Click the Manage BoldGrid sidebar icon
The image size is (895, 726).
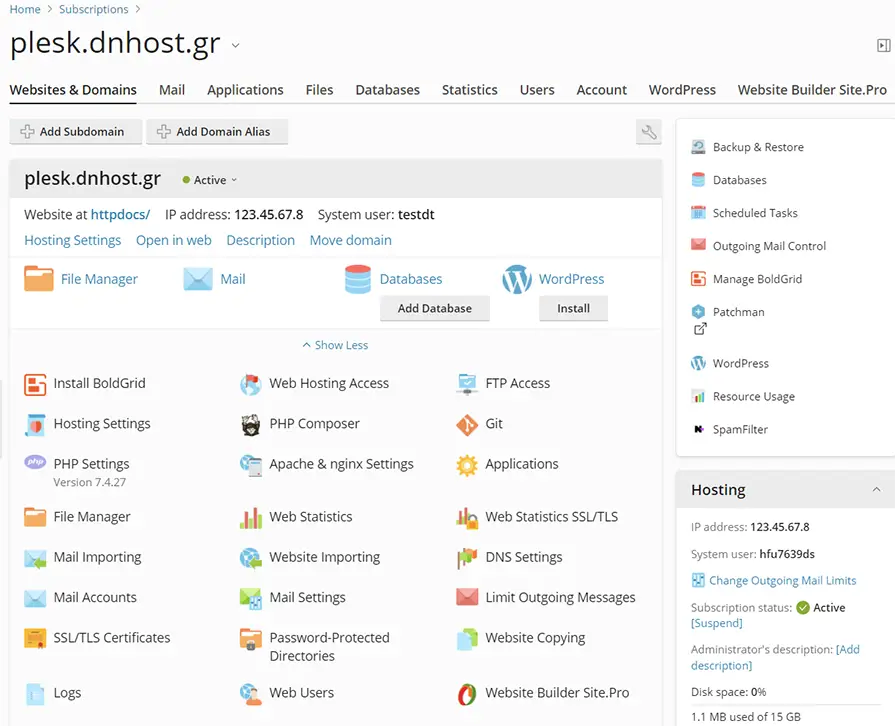click(x=698, y=279)
